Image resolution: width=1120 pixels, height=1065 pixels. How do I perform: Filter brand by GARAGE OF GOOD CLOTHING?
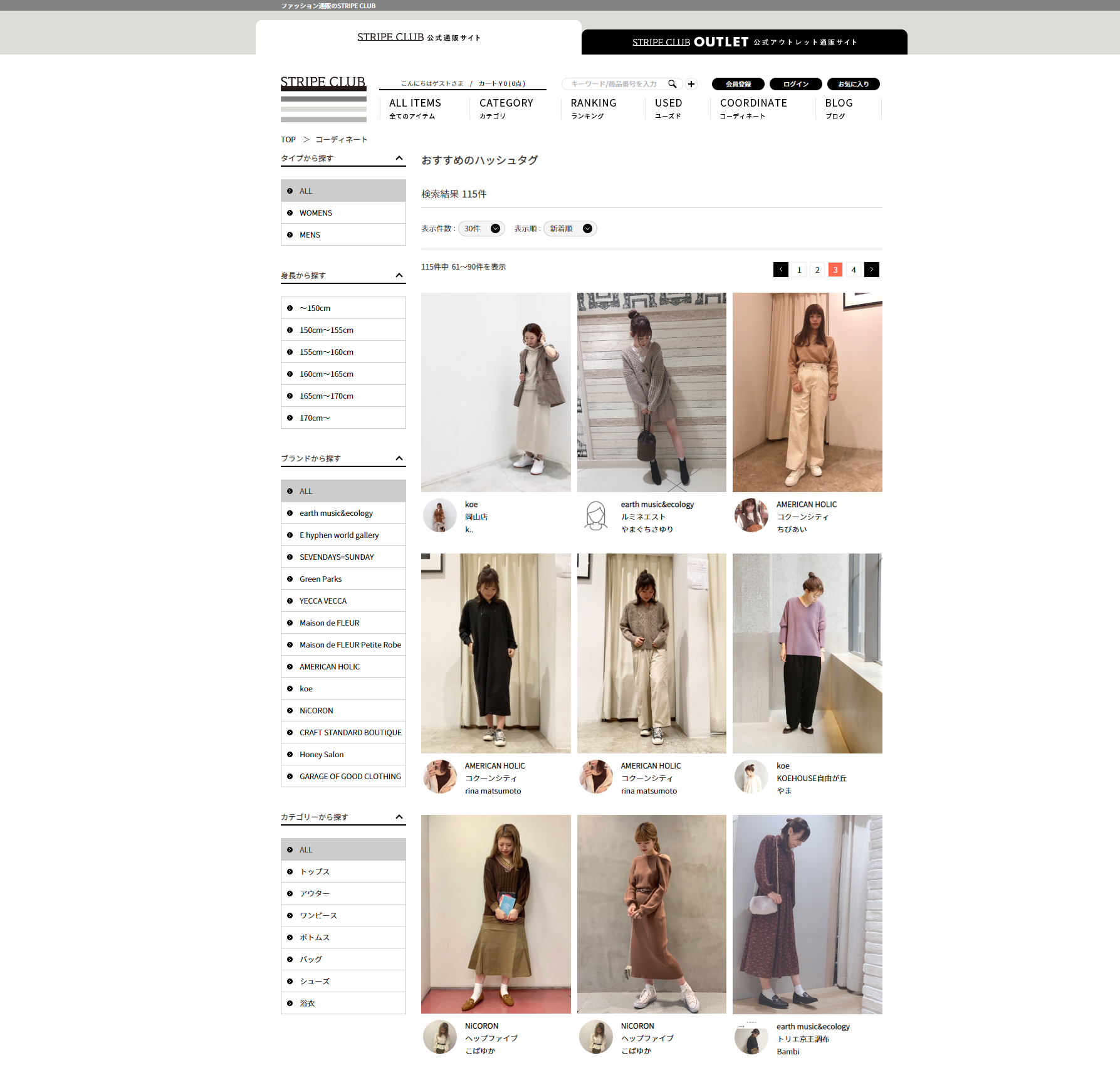pyautogui.click(x=343, y=776)
